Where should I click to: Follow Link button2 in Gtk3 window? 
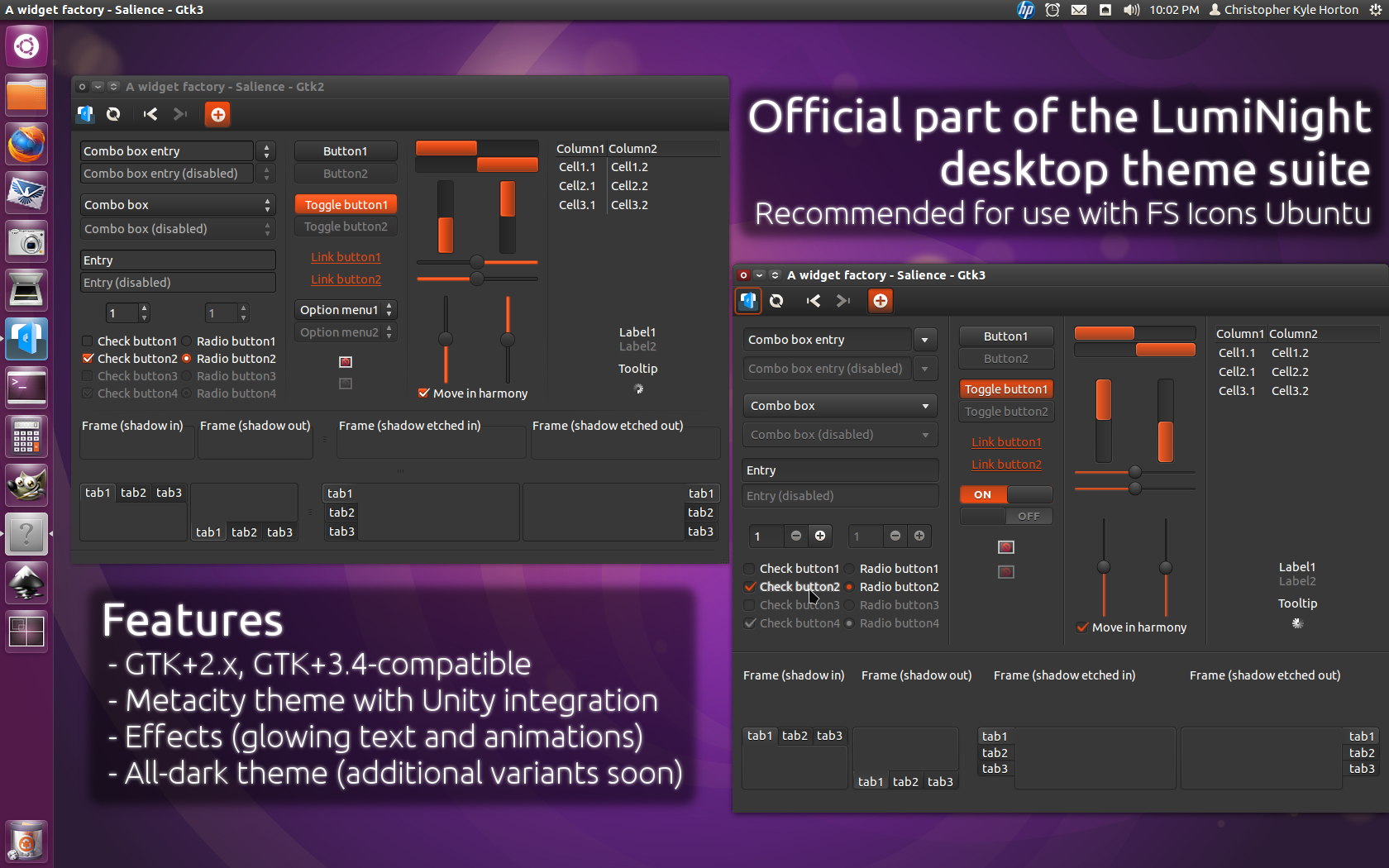pyautogui.click(x=1006, y=465)
